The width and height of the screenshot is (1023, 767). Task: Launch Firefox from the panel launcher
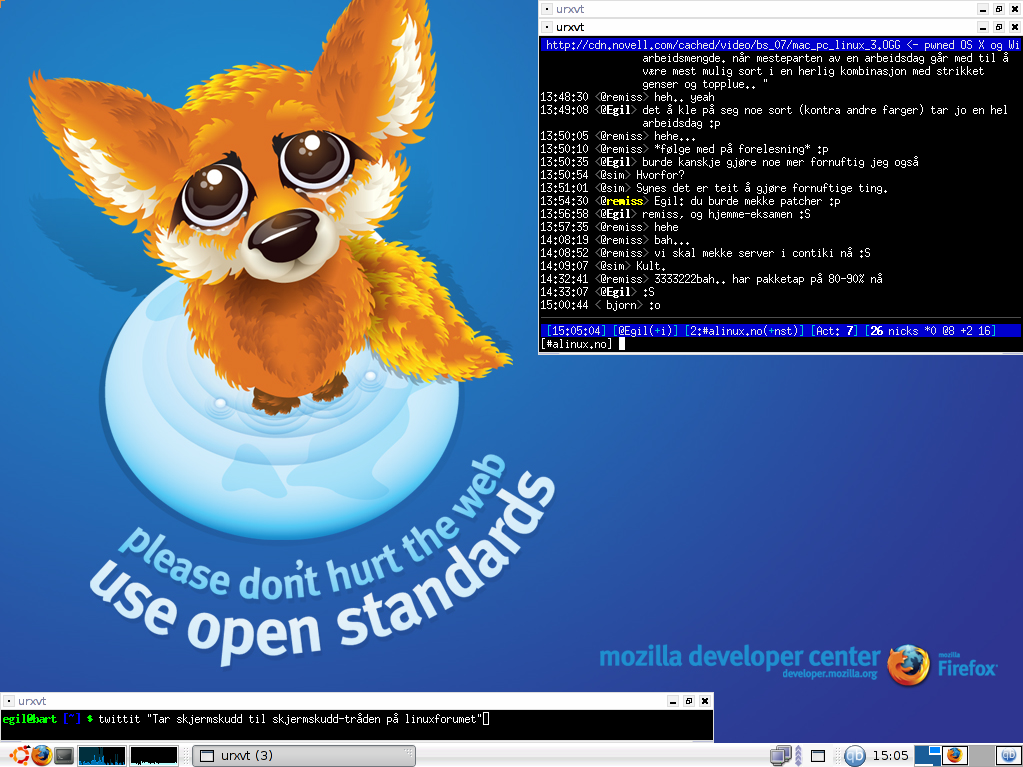point(41,755)
